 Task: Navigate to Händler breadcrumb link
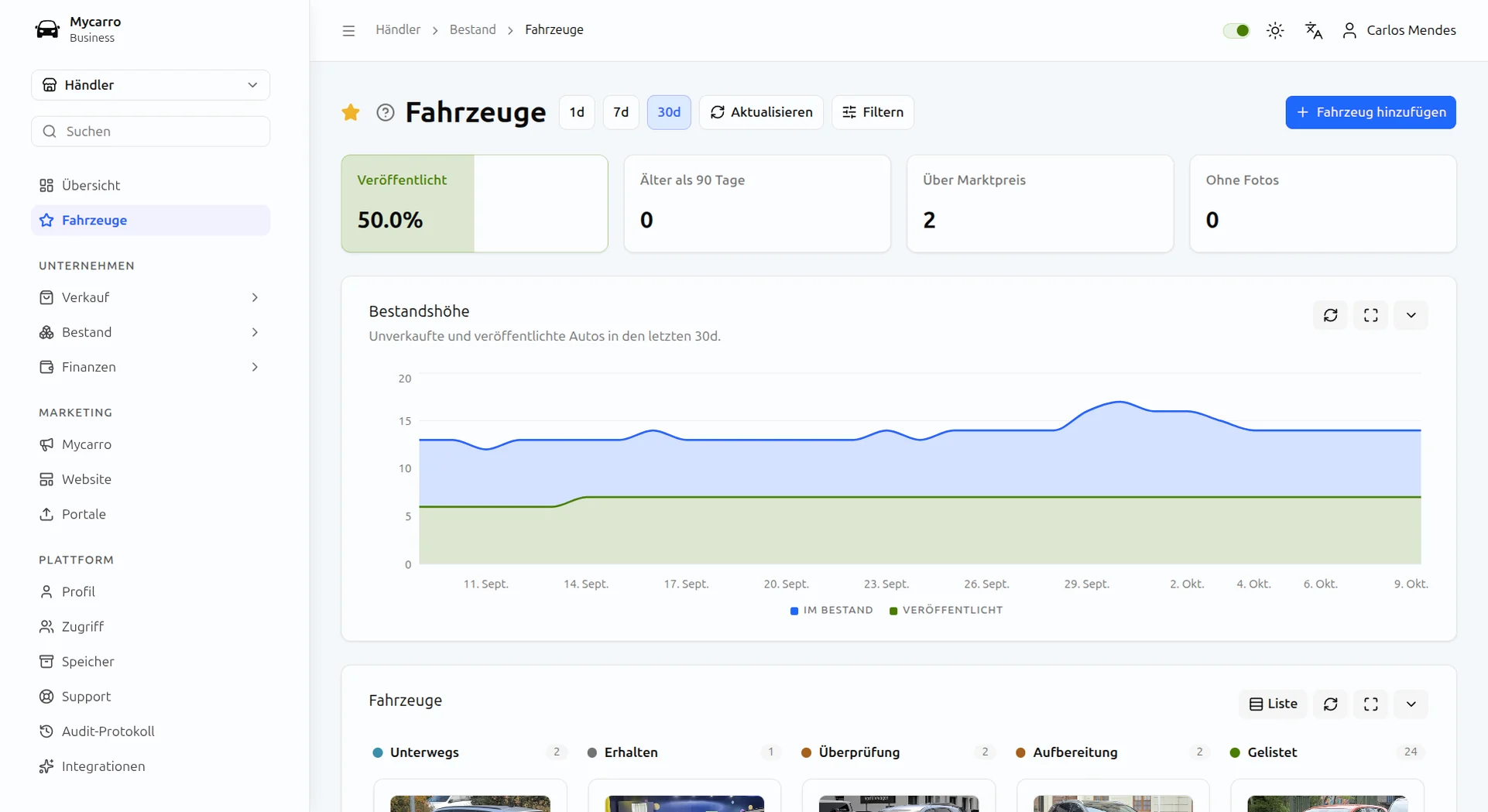coord(398,29)
